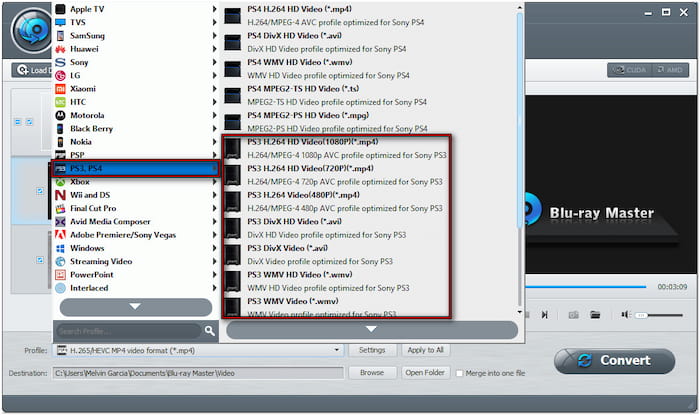The image size is (700, 415).
Task: Mute audio with the speaker icon
Action: 625,314
